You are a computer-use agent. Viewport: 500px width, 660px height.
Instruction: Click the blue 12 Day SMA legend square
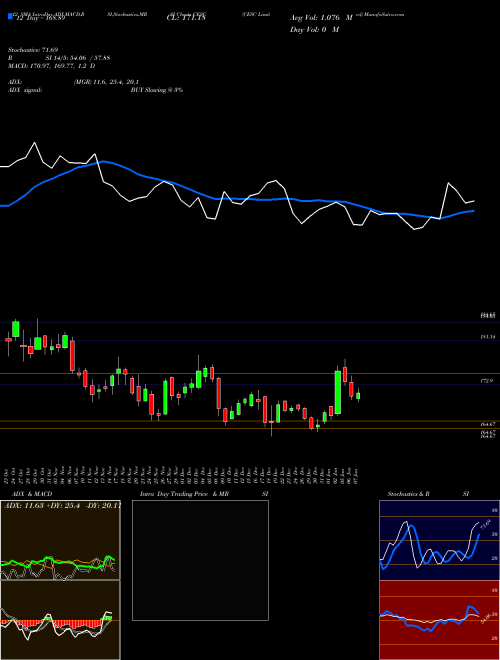pyautogui.click(x=10, y=16)
